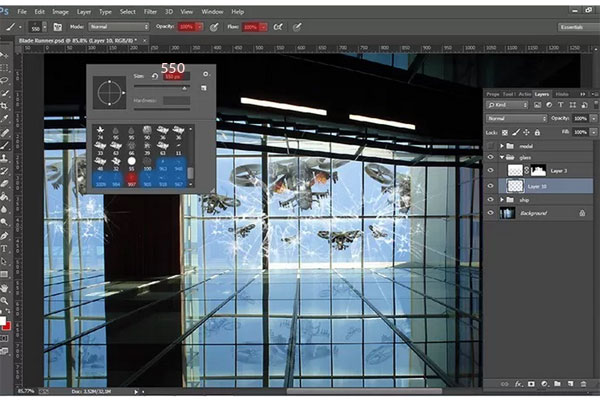Open the Window menu
The image size is (600, 403).
point(212,12)
